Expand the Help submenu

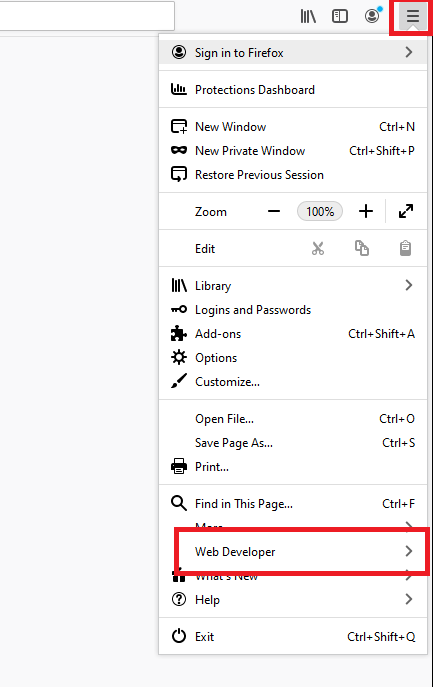click(x=293, y=599)
